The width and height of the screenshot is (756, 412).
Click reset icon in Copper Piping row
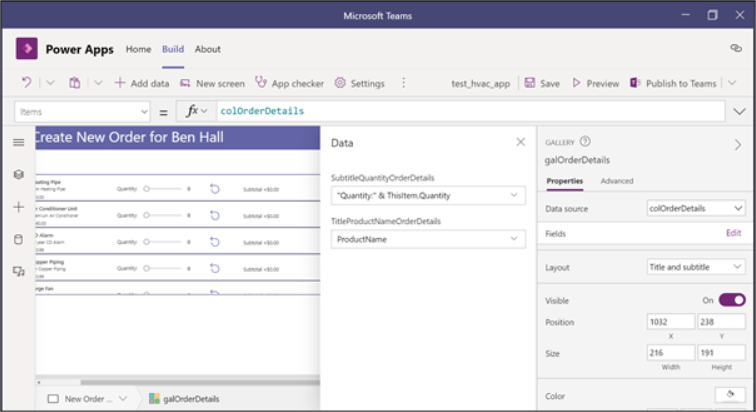point(215,268)
